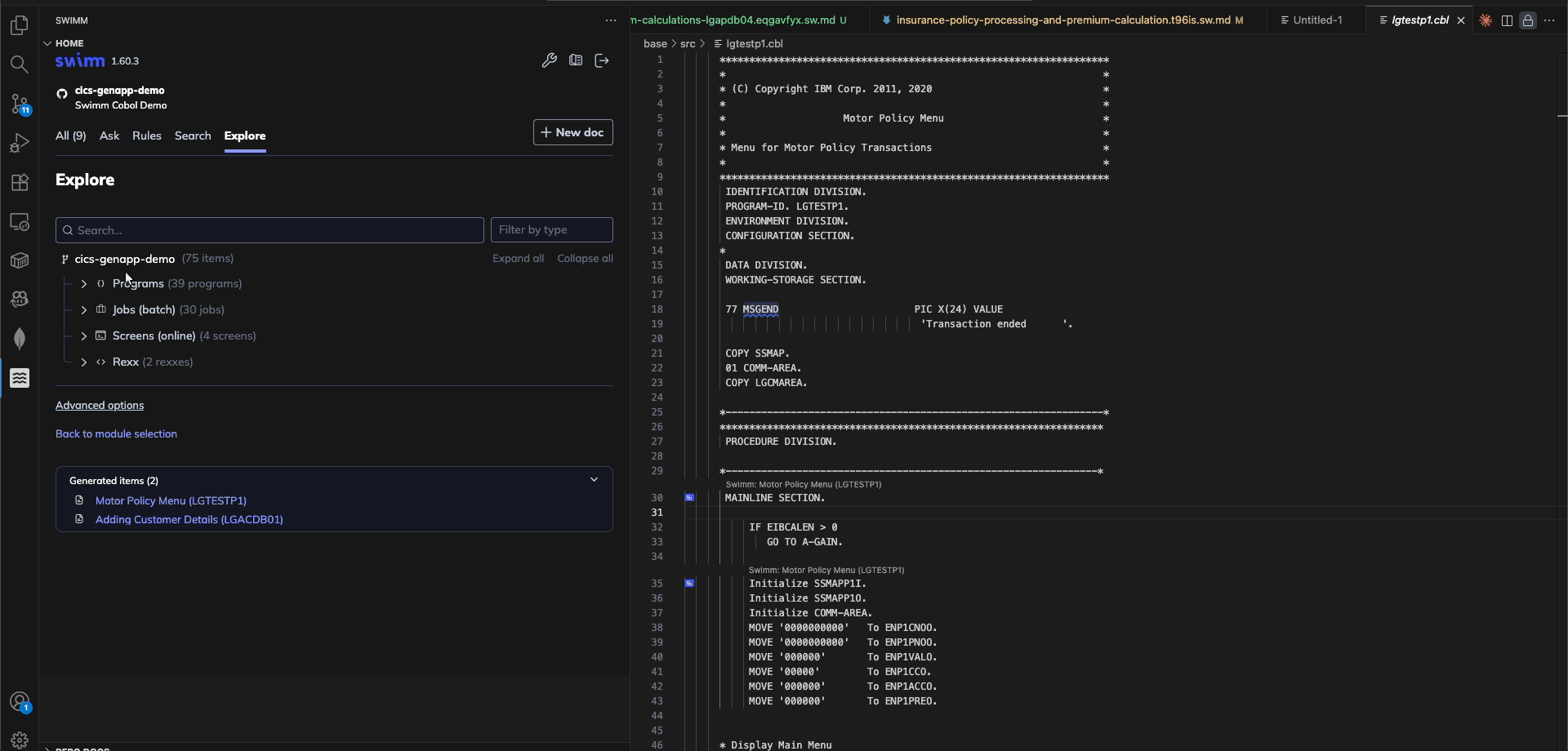Click the Filter by type field
1568x751 pixels.
(x=553, y=229)
